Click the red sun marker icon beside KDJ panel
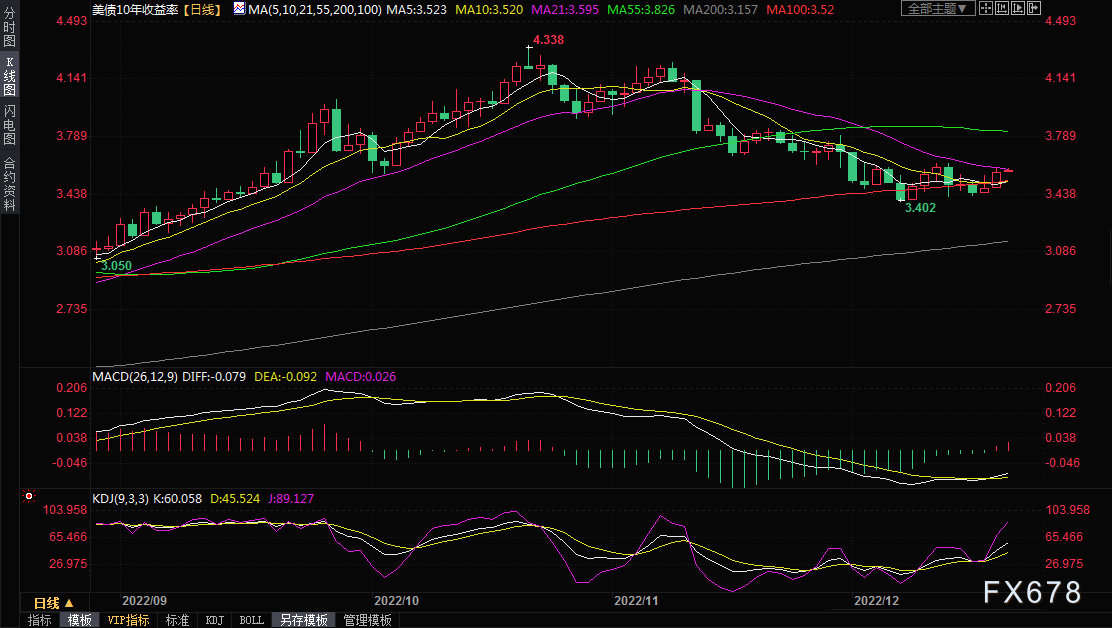This screenshot has height=628, width=1112. pyautogui.click(x=28, y=496)
